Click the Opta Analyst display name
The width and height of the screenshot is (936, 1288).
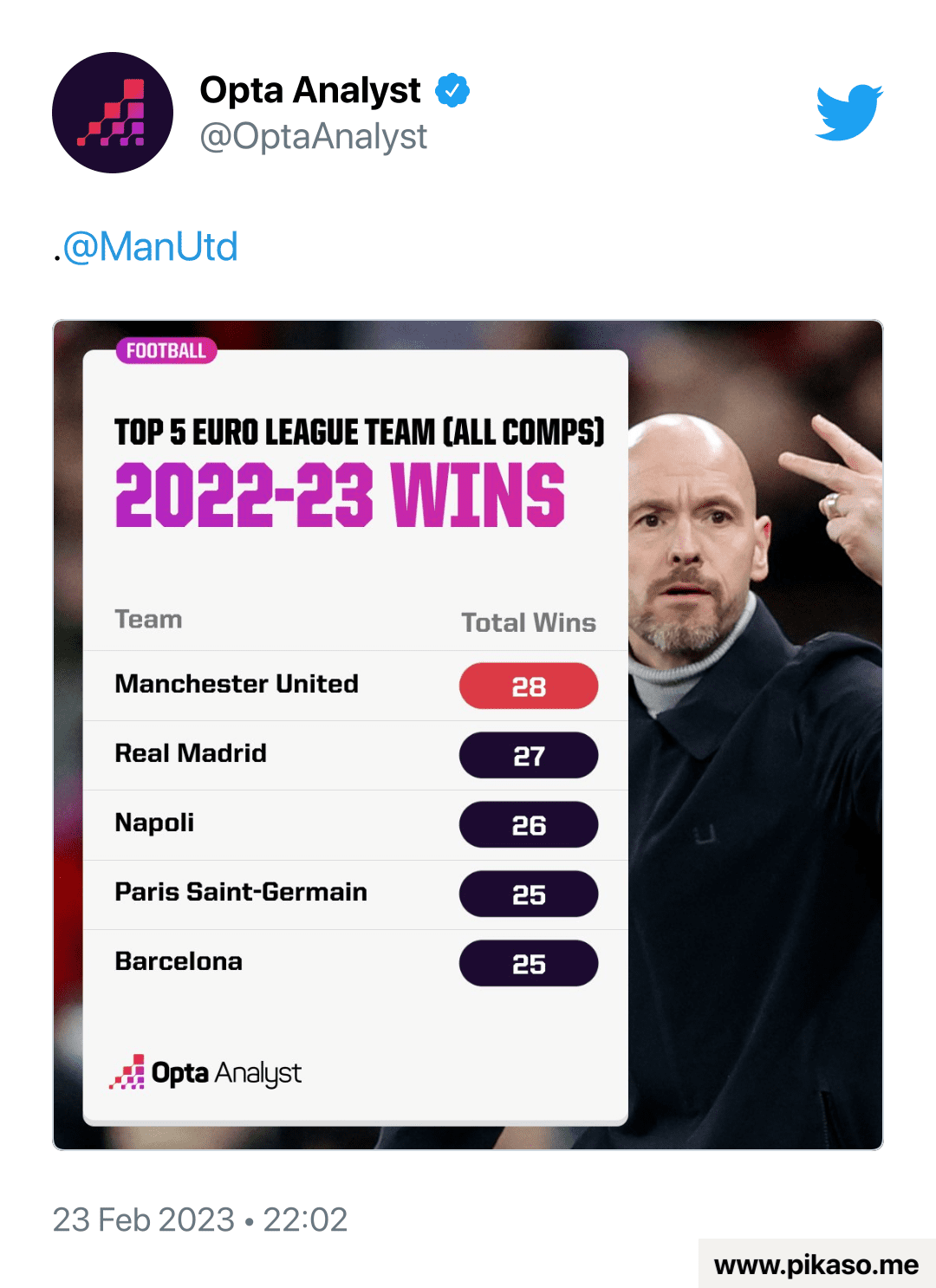[310, 90]
